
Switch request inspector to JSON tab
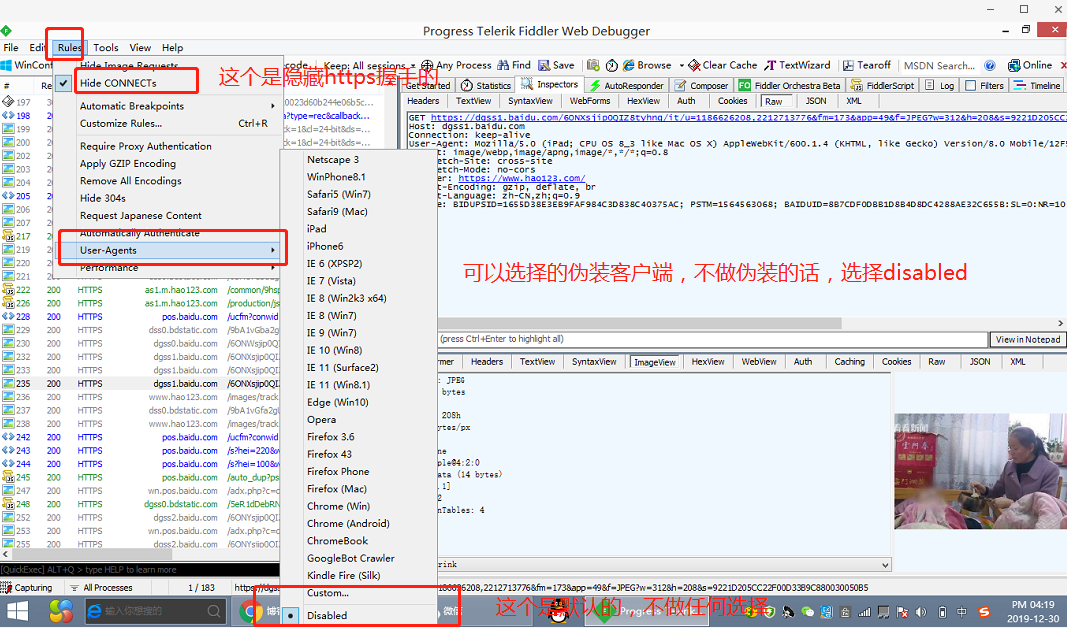click(x=816, y=101)
